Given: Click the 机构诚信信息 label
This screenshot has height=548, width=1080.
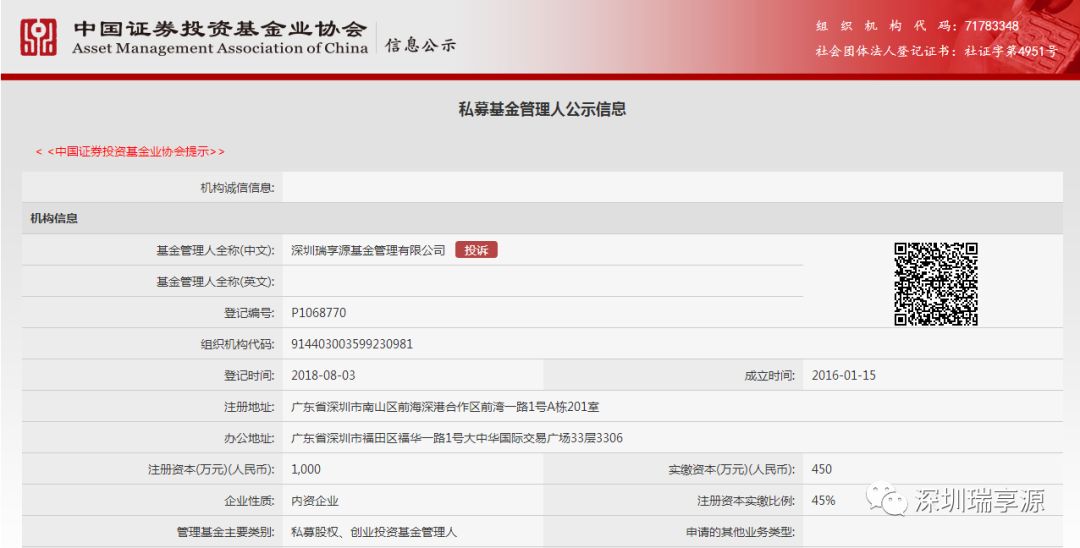Looking at the screenshot, I should pyautogui.click(x=238, y=187).
